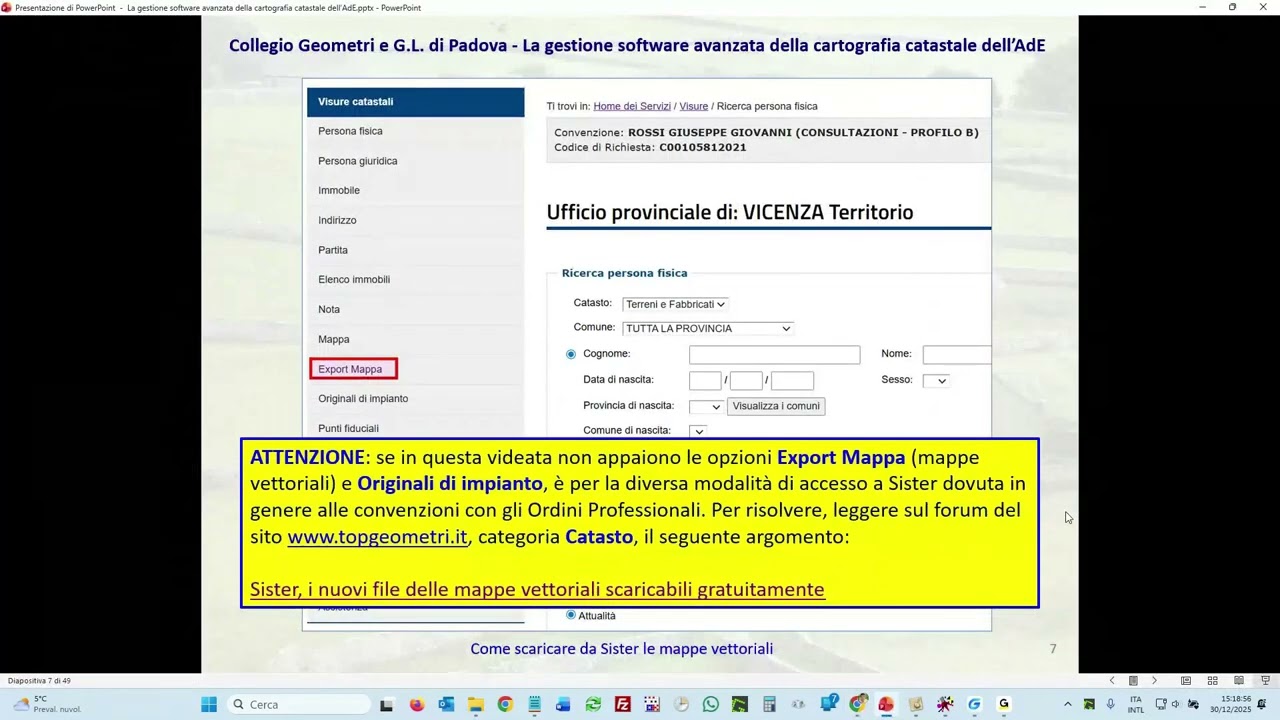
Task: Open Google Chrome from the taskbar
Action: (505, 704)
